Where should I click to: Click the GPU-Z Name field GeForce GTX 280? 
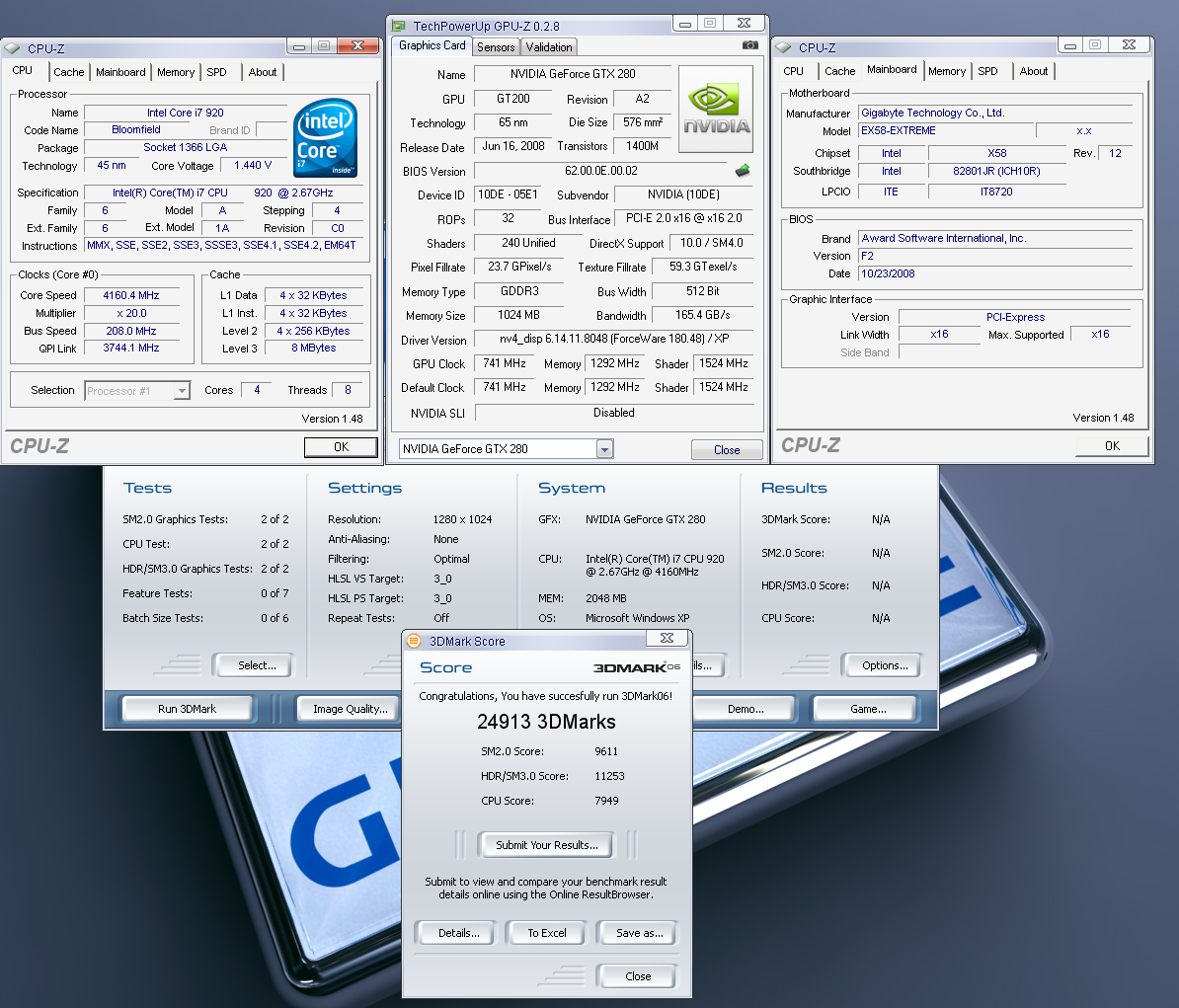[x=573, y=74]
